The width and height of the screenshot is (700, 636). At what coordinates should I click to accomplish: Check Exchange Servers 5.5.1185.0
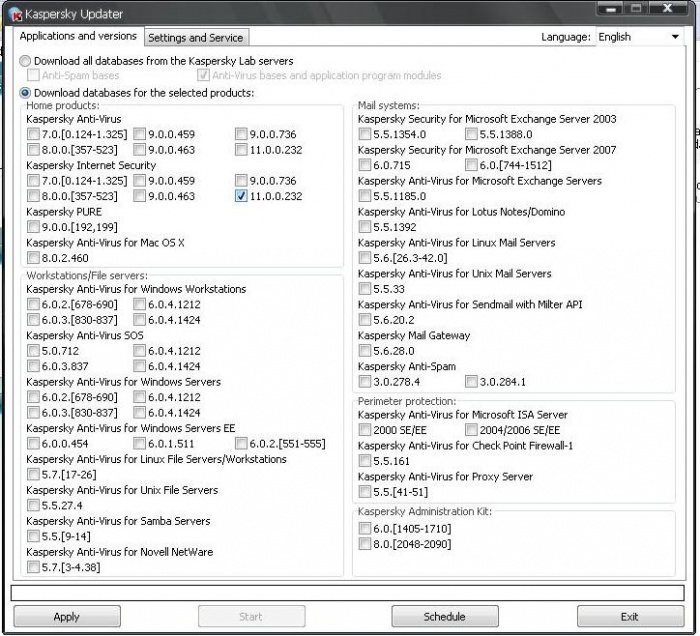365,196
